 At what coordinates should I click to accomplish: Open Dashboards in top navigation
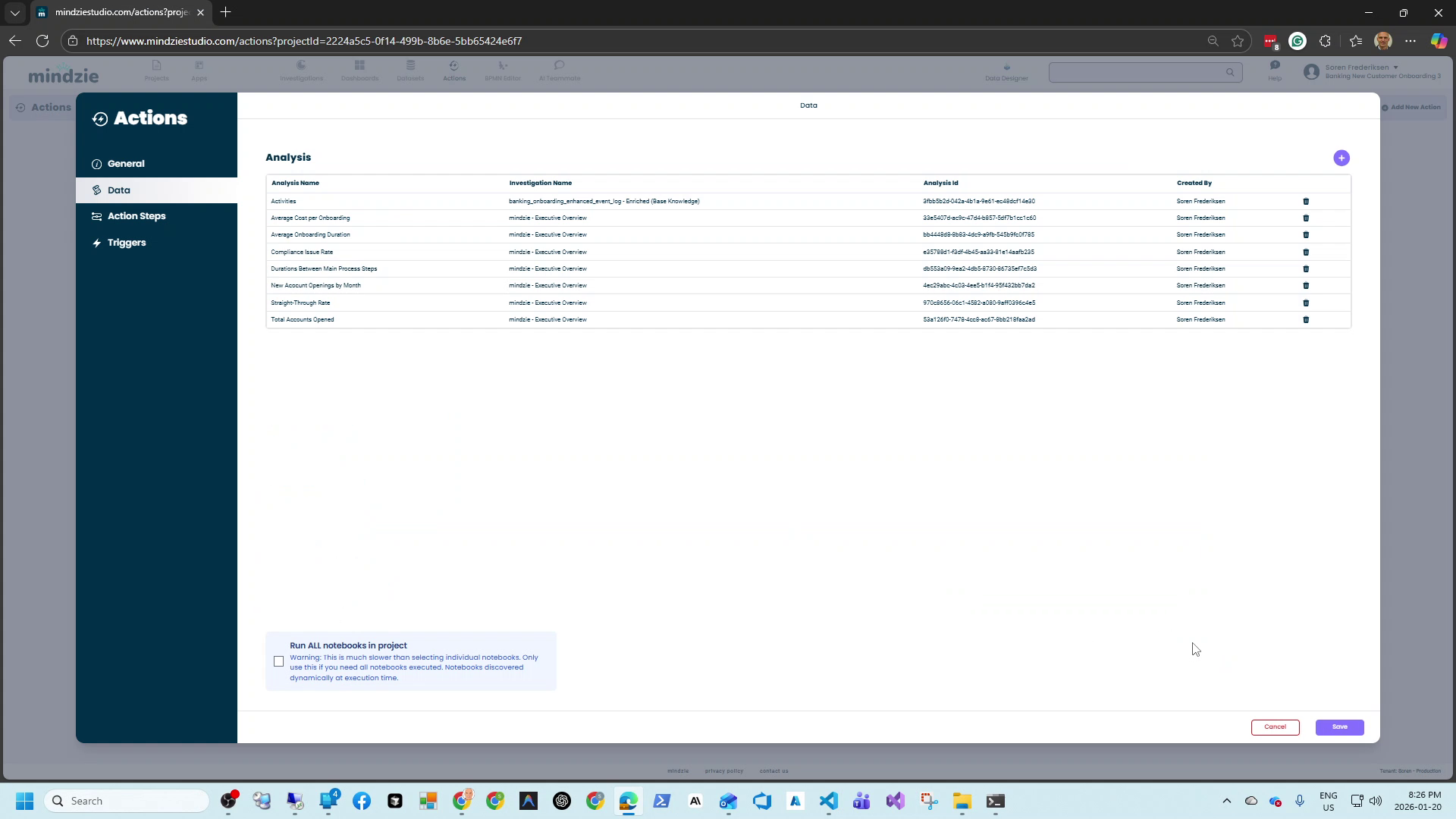tap(359, 71)
